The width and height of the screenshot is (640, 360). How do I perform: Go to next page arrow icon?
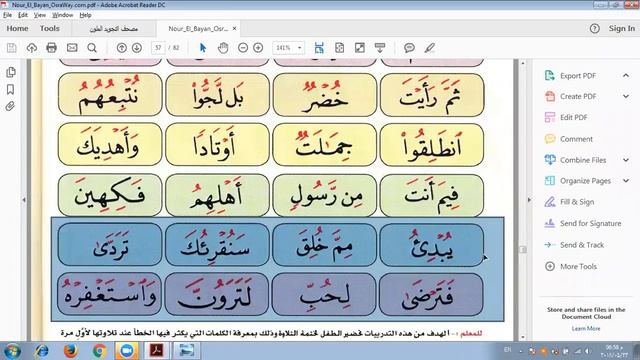point(137,48)
